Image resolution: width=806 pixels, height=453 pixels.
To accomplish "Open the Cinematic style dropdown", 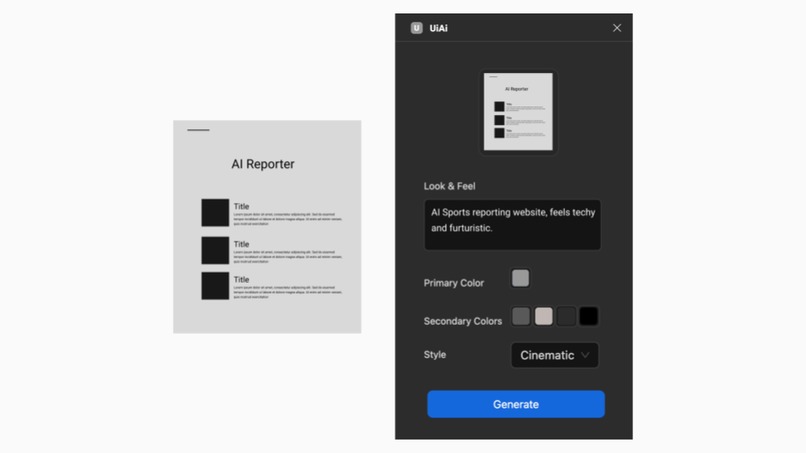I will point(555,355).
